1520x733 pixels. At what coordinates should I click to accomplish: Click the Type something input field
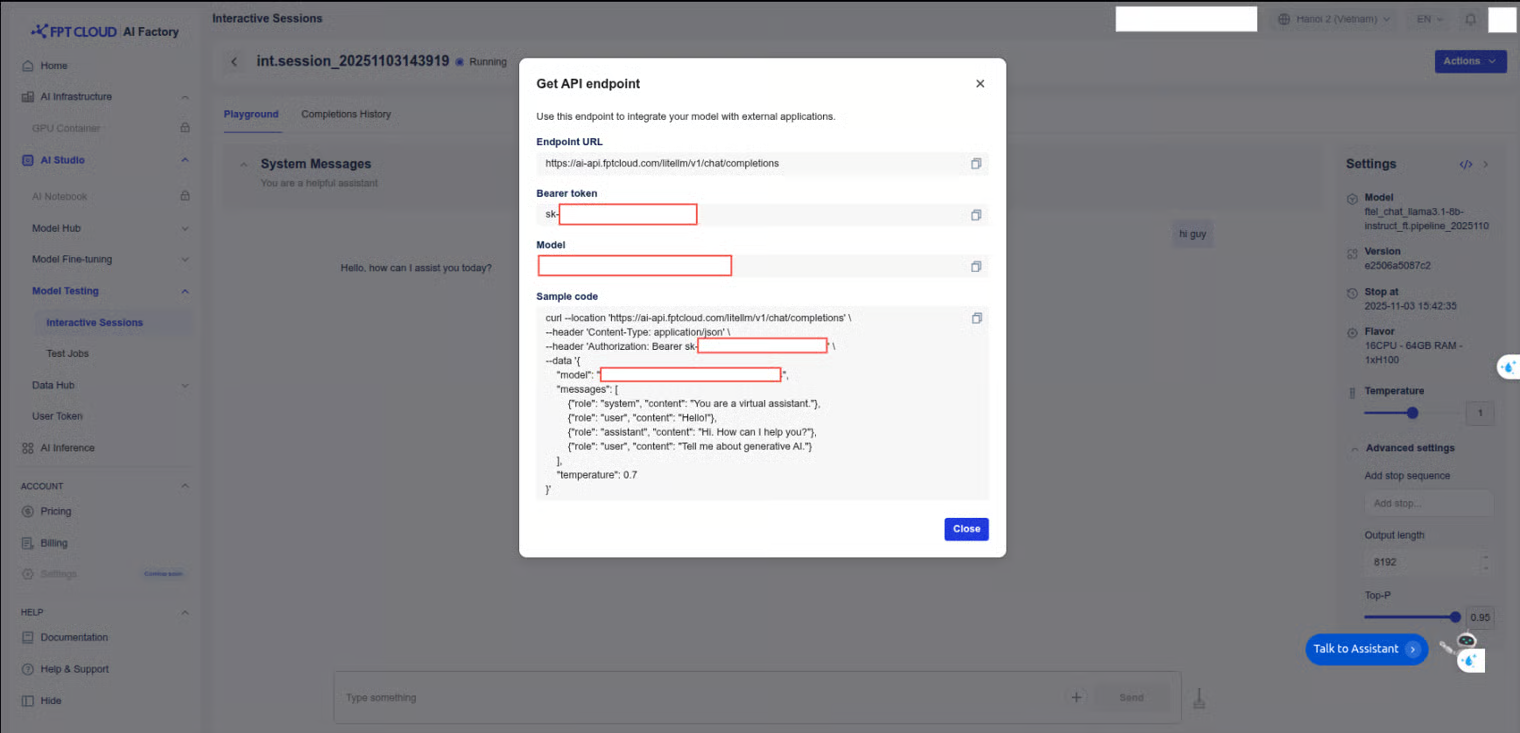point(700,697)
